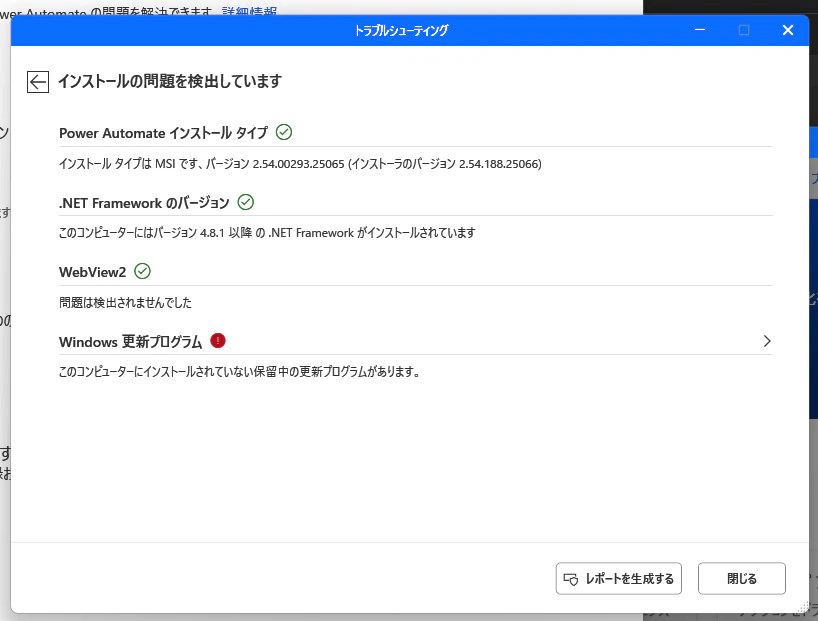The width and height of the screenshot is (818, 621).
Task: Click red error icon beside Windows 更新プログラム
Action: (x=218, y=341)
